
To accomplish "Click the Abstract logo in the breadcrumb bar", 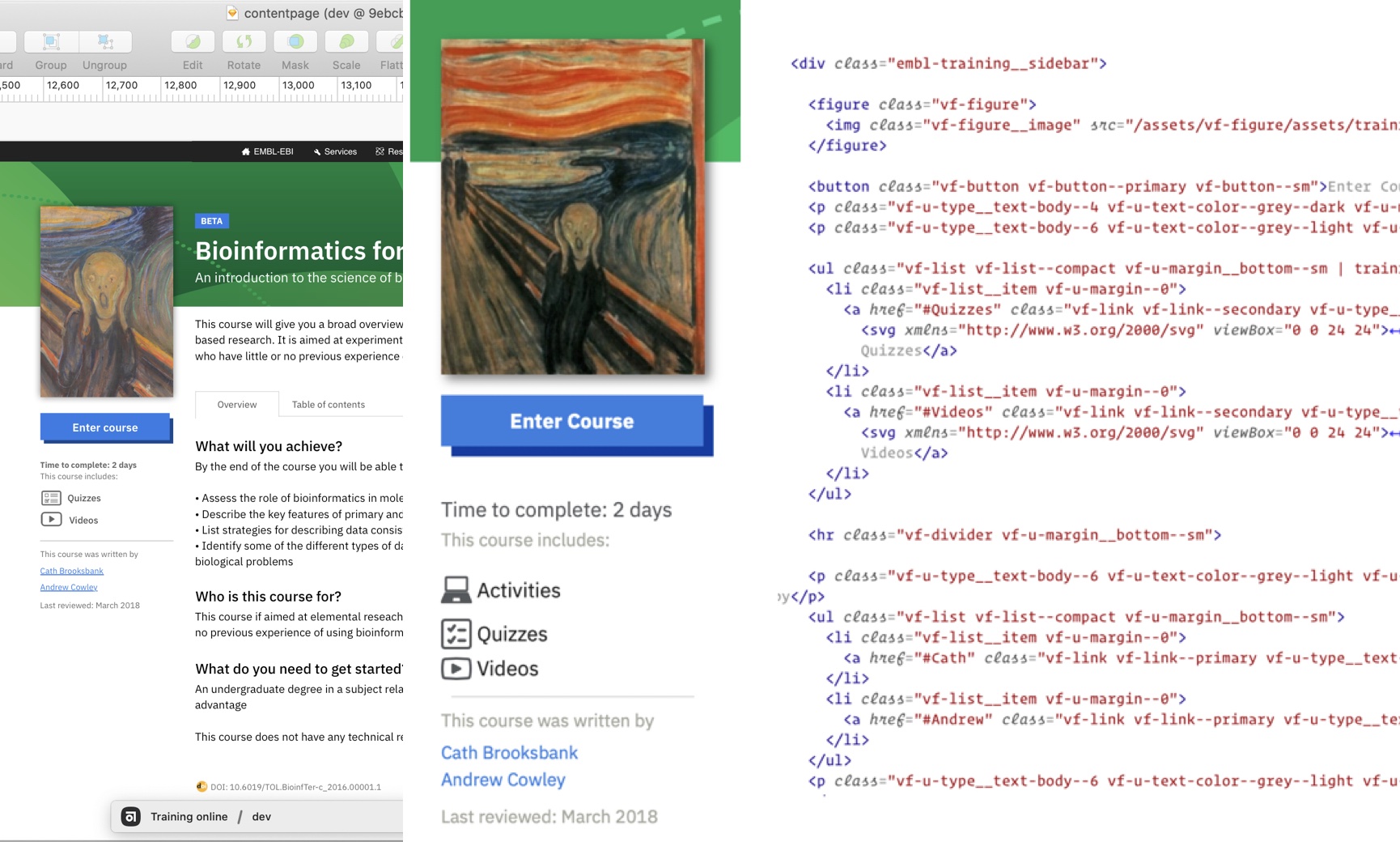I will coord(132,816).
